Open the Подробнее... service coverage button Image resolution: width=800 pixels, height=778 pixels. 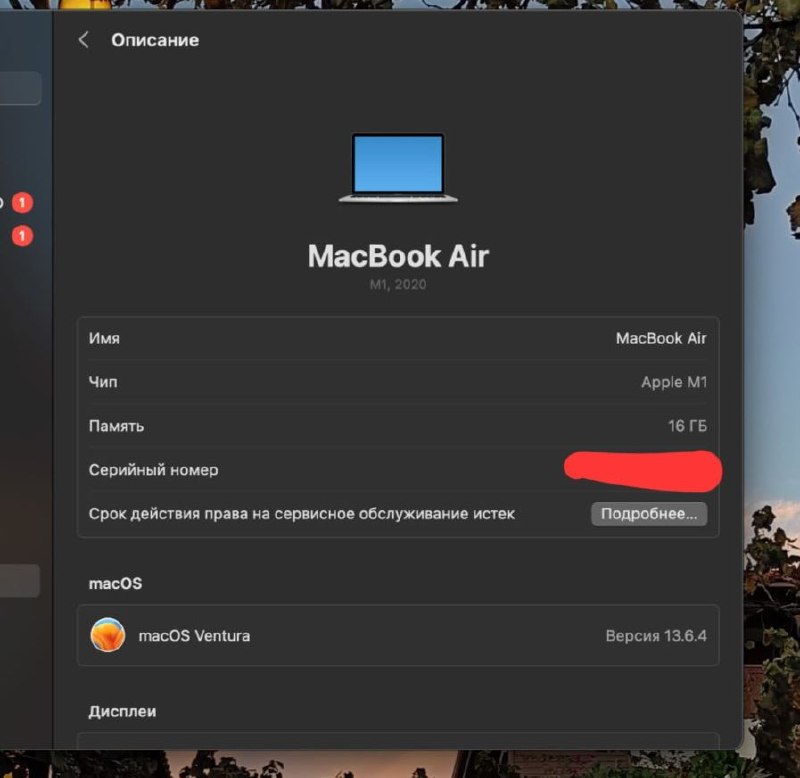(x=649, y=514)
